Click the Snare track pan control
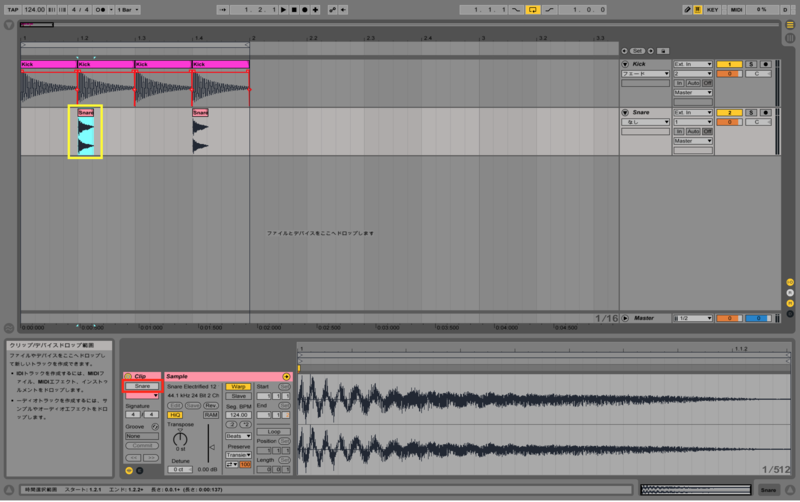This screenshot has height=502, width=800. point(758,122)
